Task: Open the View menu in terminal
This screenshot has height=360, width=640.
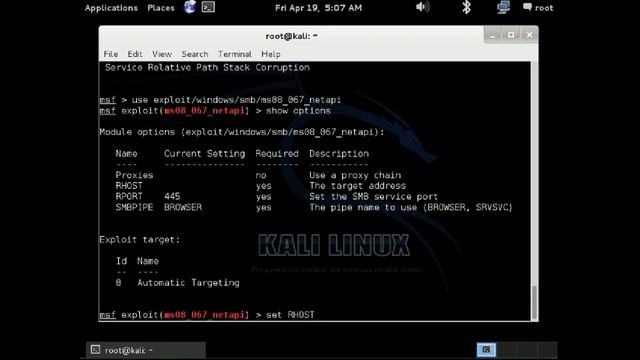Action: 162,54
